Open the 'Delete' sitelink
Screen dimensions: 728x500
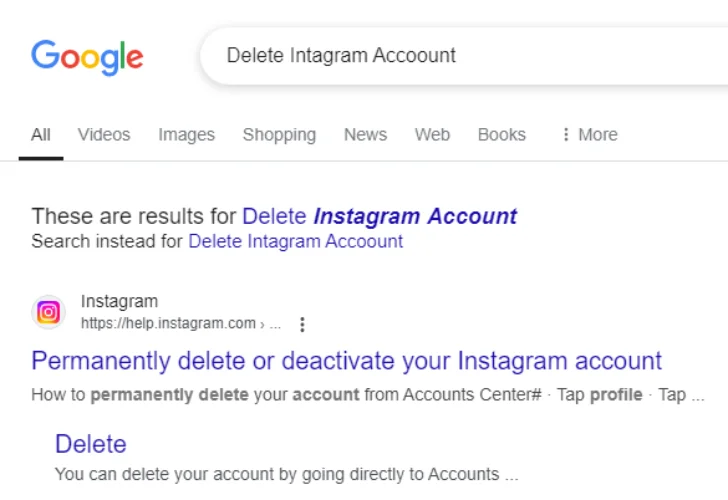(91, 444)
